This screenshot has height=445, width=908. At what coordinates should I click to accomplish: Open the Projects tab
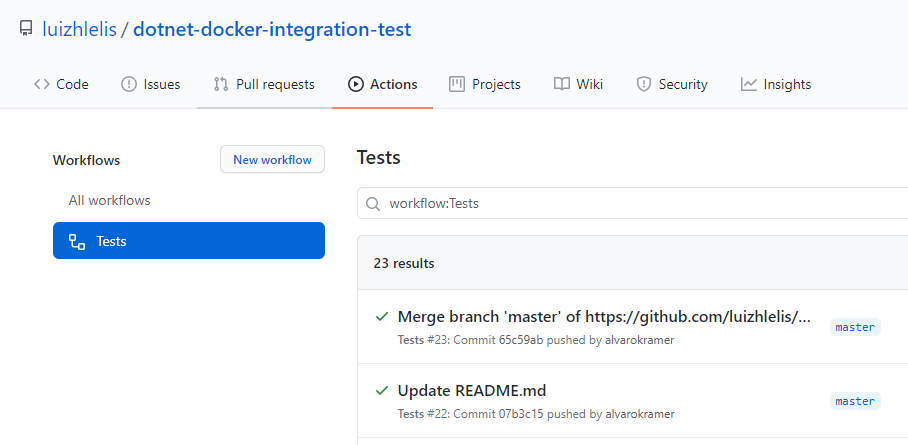tap(485, 85)
